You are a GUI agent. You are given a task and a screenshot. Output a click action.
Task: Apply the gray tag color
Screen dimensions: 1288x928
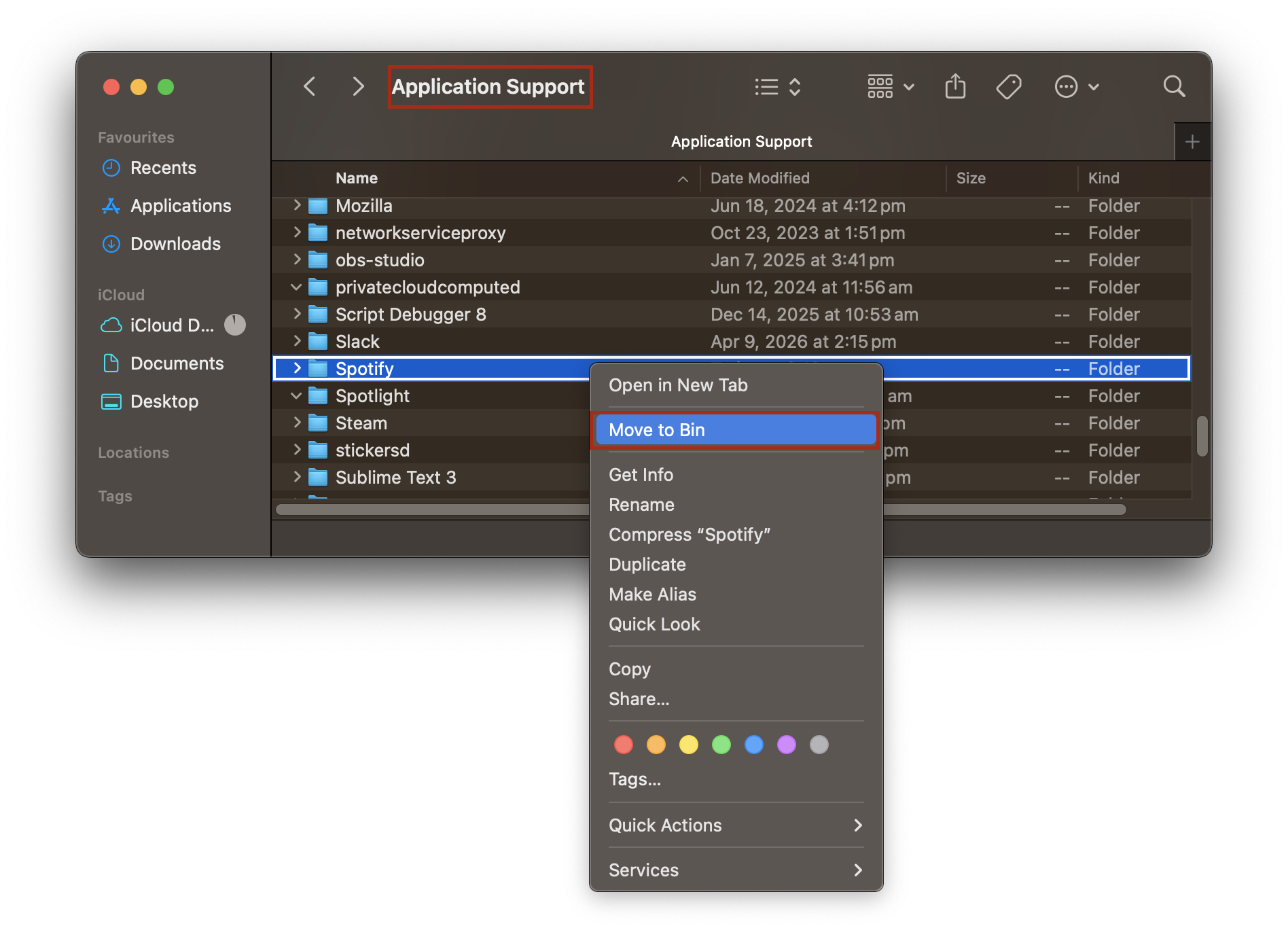point(819,745)
